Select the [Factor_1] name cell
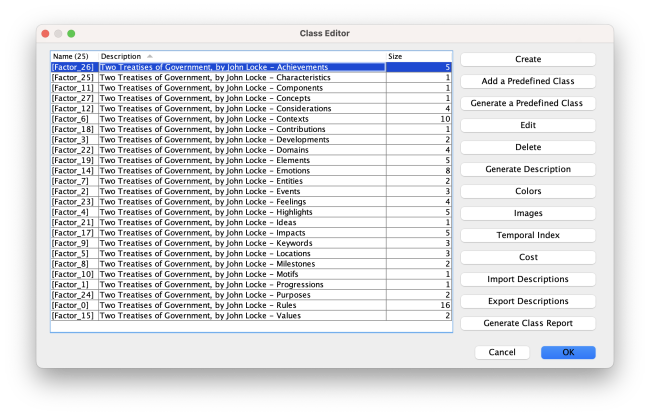The width and height of the screenshot is (650, 416). (x=75, y=285)
